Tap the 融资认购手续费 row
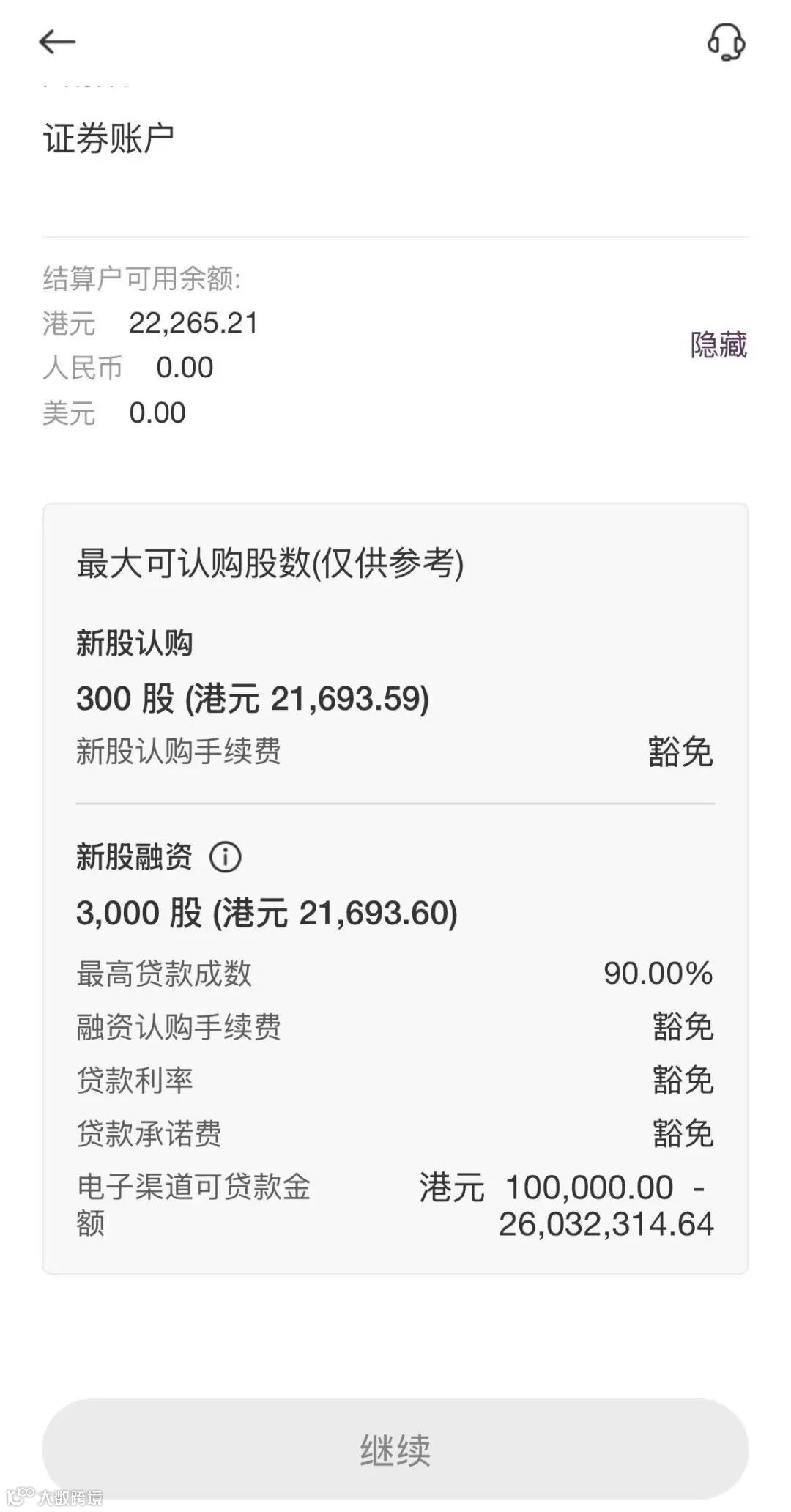The height and width of the screenshot is (1512, 791). pos(395,1026)
